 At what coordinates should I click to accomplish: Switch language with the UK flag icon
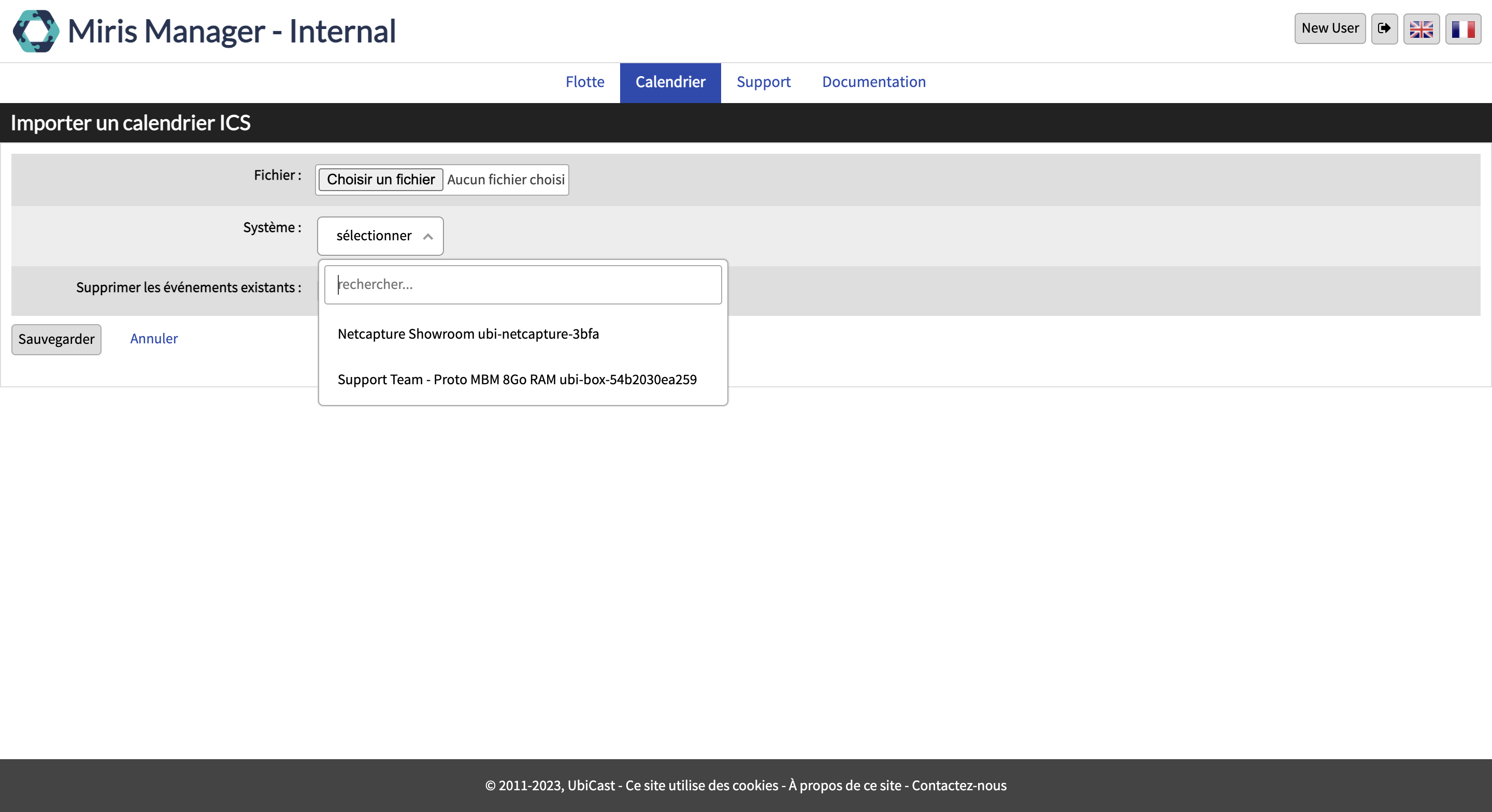[x=1422, y=28]
